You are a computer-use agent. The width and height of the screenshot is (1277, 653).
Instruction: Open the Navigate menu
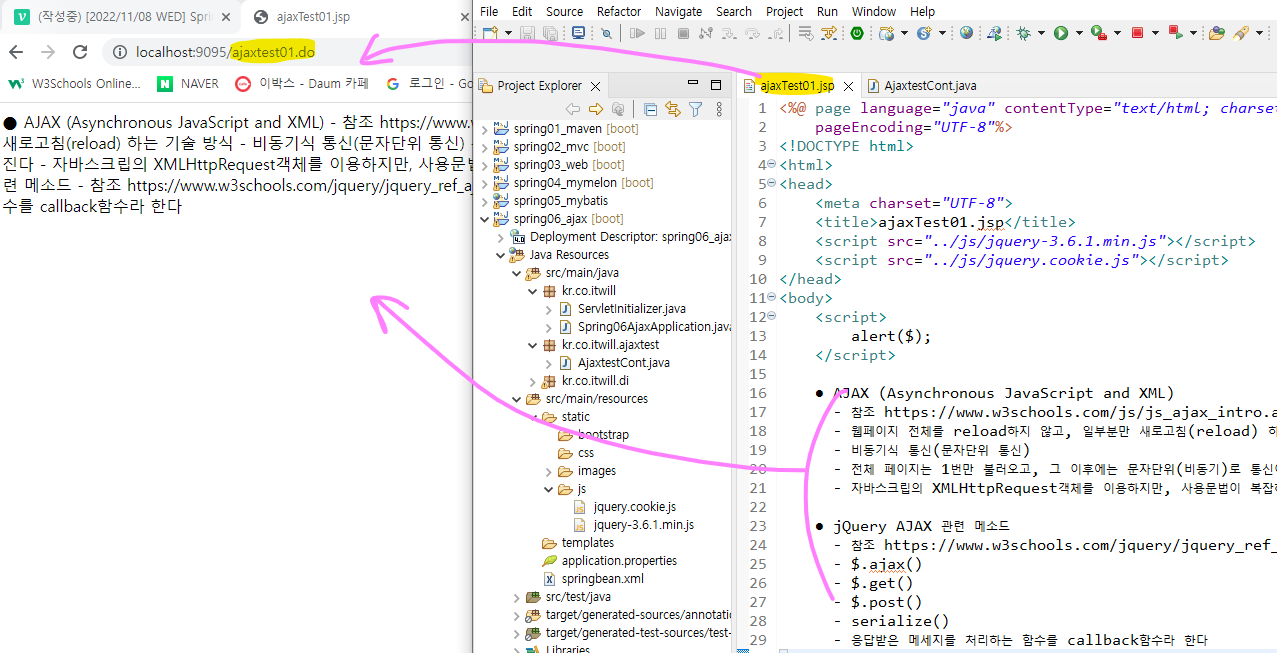tap(679, 11)
